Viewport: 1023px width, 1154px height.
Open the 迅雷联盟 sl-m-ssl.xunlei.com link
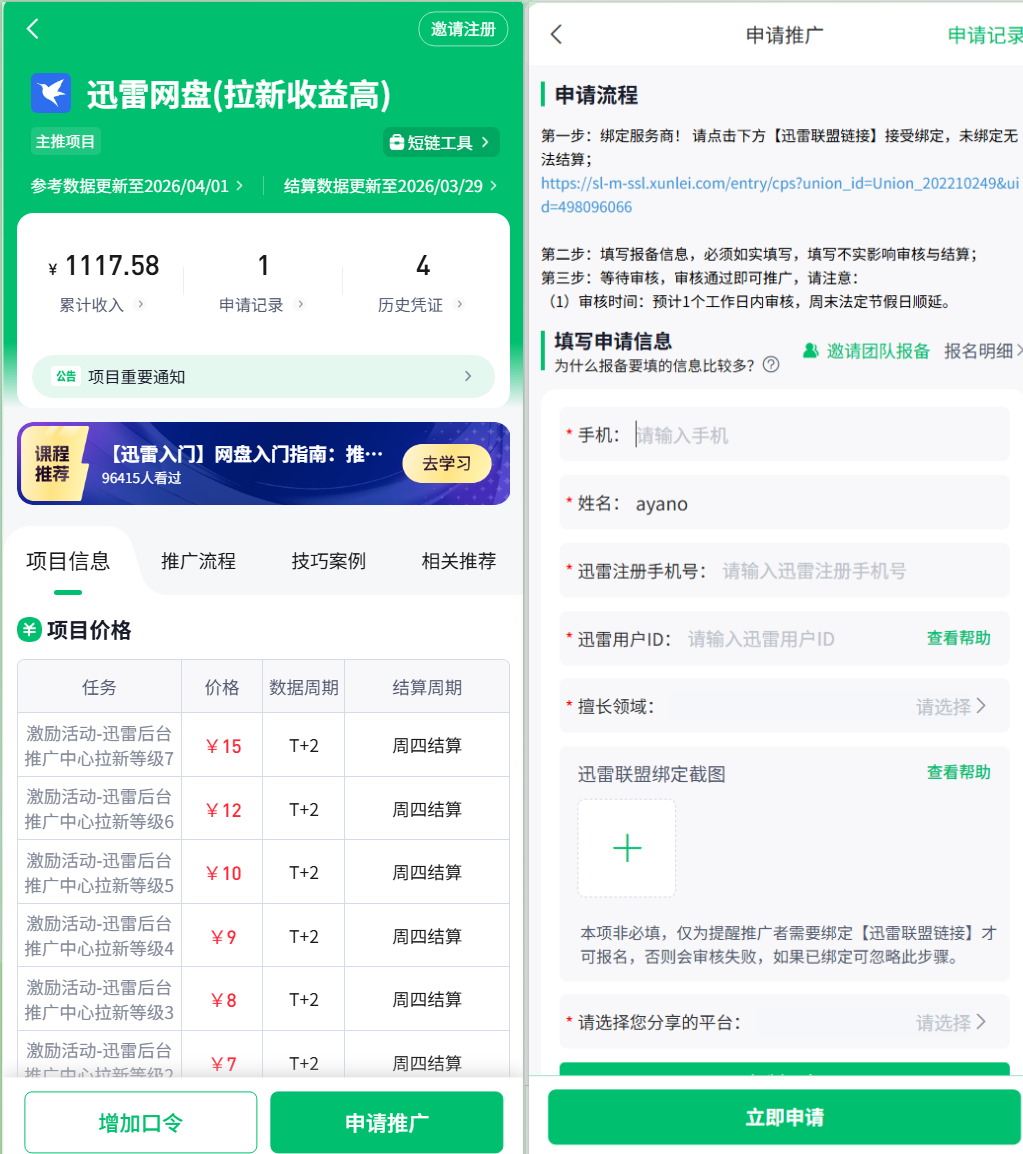(780, 195)
